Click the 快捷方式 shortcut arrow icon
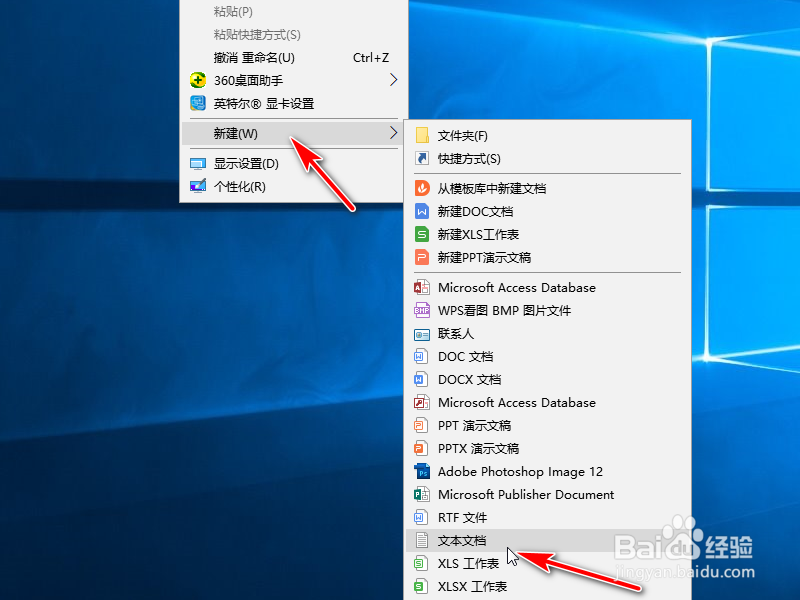Viewport: 800px width, 600px height. [x=422, y=158]
